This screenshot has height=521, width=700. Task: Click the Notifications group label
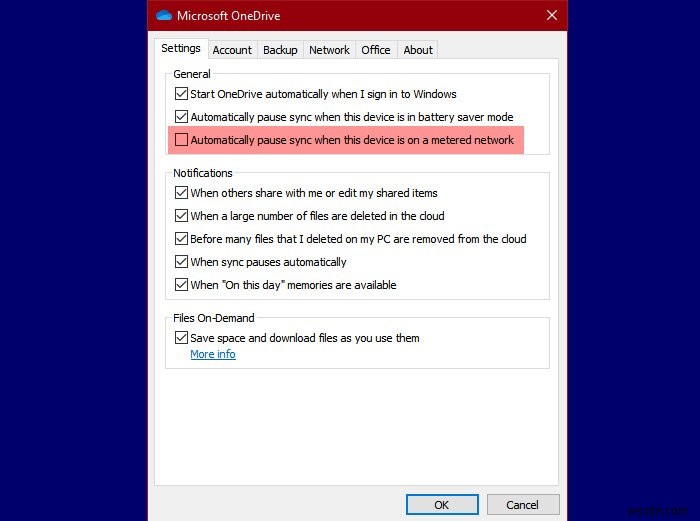(x=203, y=173)
